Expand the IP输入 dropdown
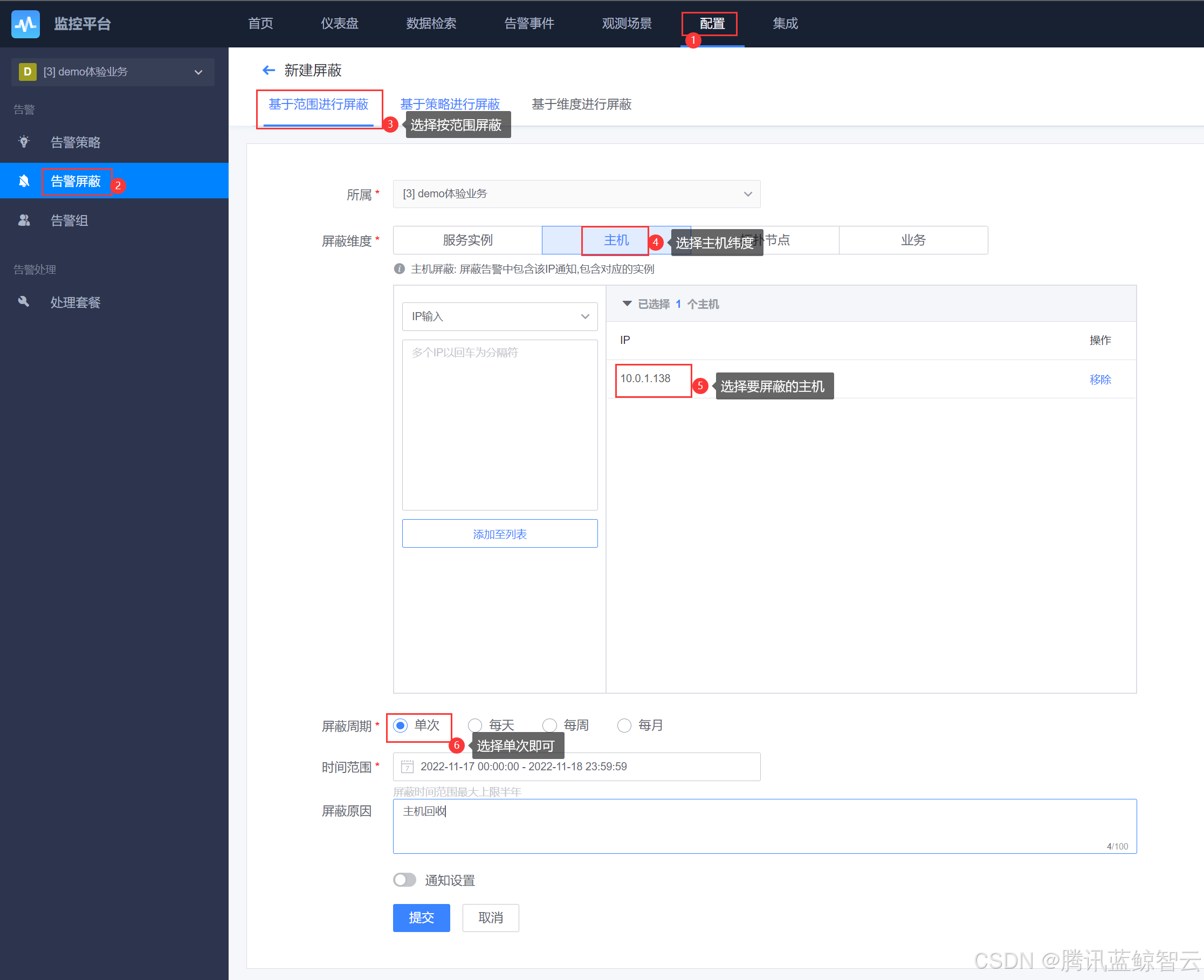1204x980 pixels. click(x=499, y=316)
